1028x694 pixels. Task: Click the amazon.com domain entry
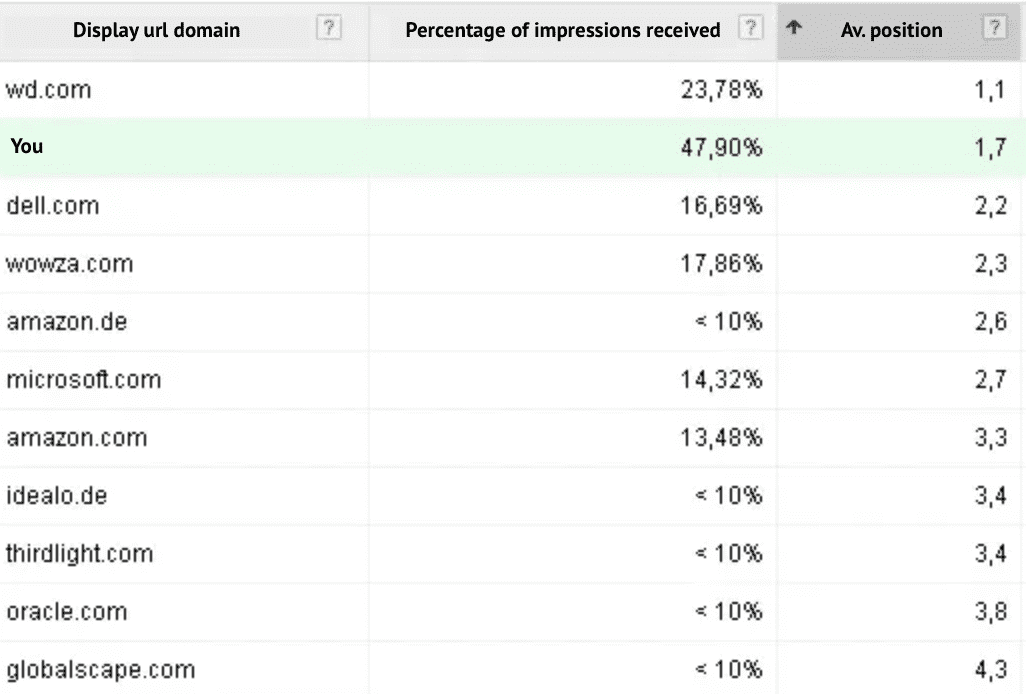tap(76, 438)
